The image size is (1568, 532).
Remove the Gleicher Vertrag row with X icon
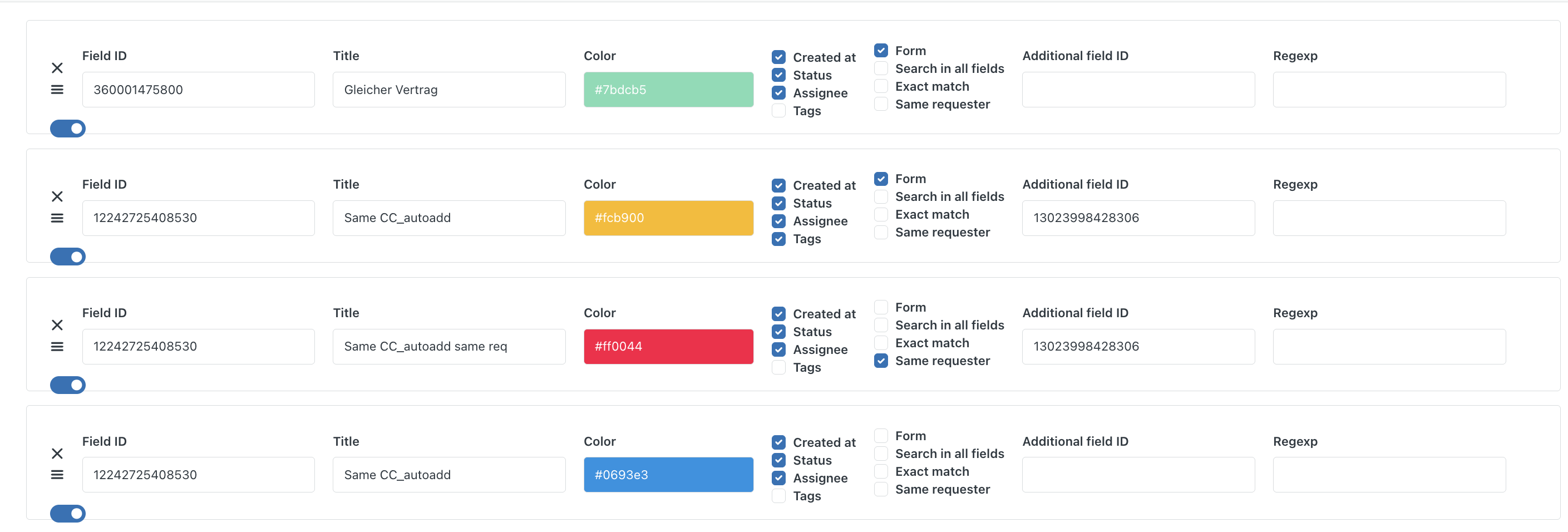[x=57, y=68]
